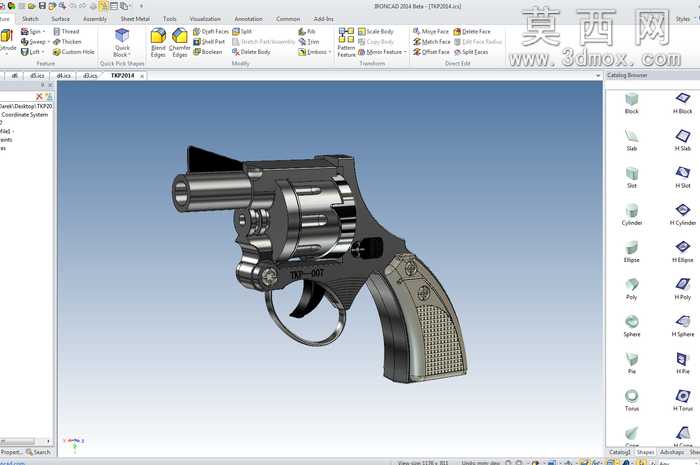This screenshot has width=700, height=465.
Task: Select the H Block shape in catalog
Action: 683,103
